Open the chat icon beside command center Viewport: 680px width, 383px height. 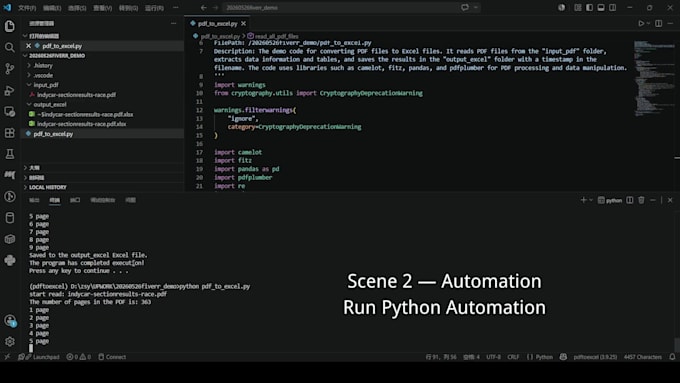[x=465, y=7]
